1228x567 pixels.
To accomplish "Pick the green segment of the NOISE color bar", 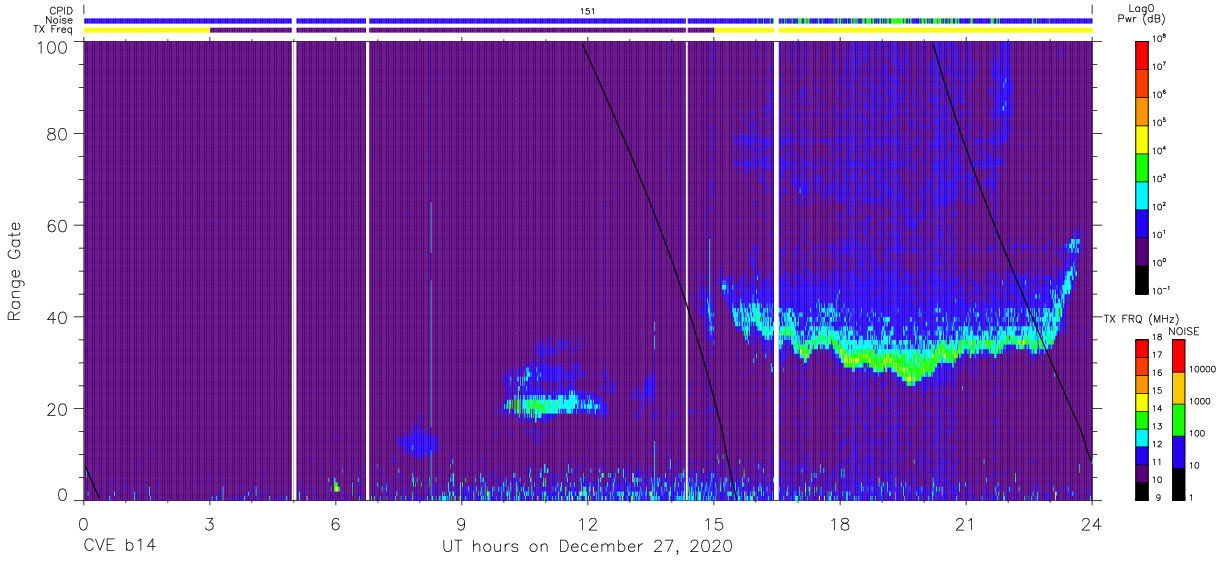I will point(1179,419).
